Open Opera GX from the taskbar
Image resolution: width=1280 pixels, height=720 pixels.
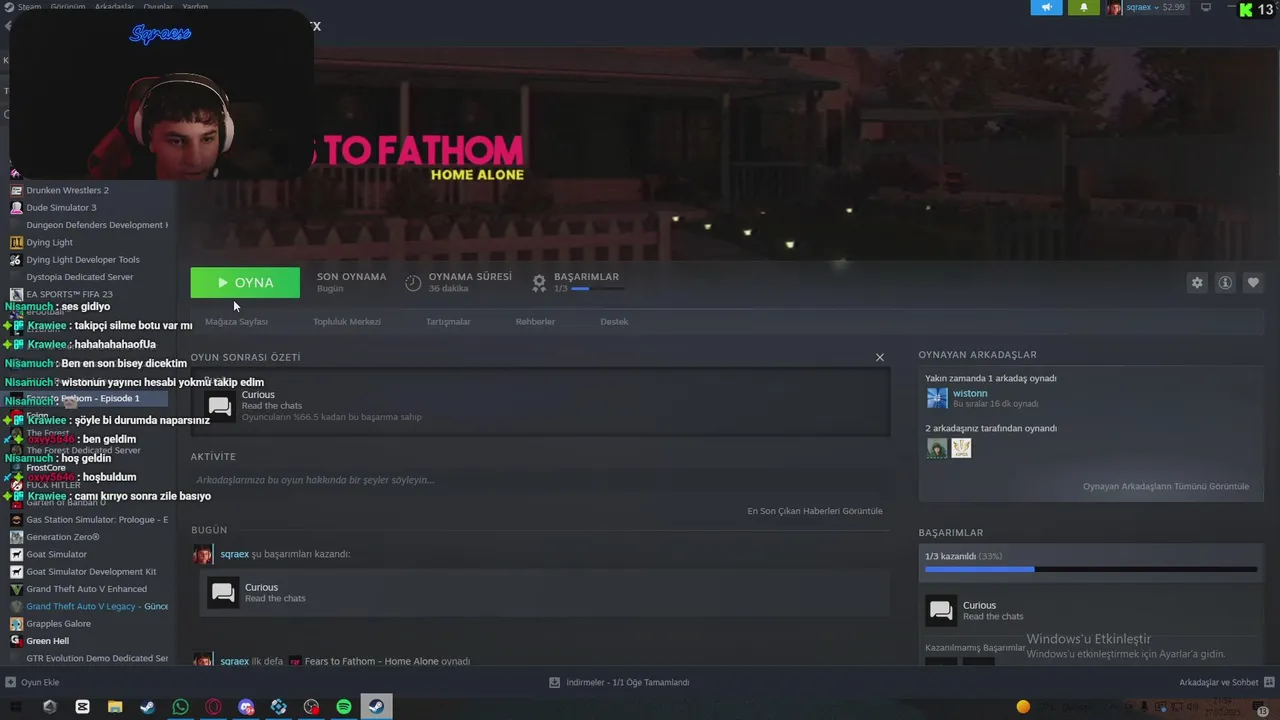[213, 706]
